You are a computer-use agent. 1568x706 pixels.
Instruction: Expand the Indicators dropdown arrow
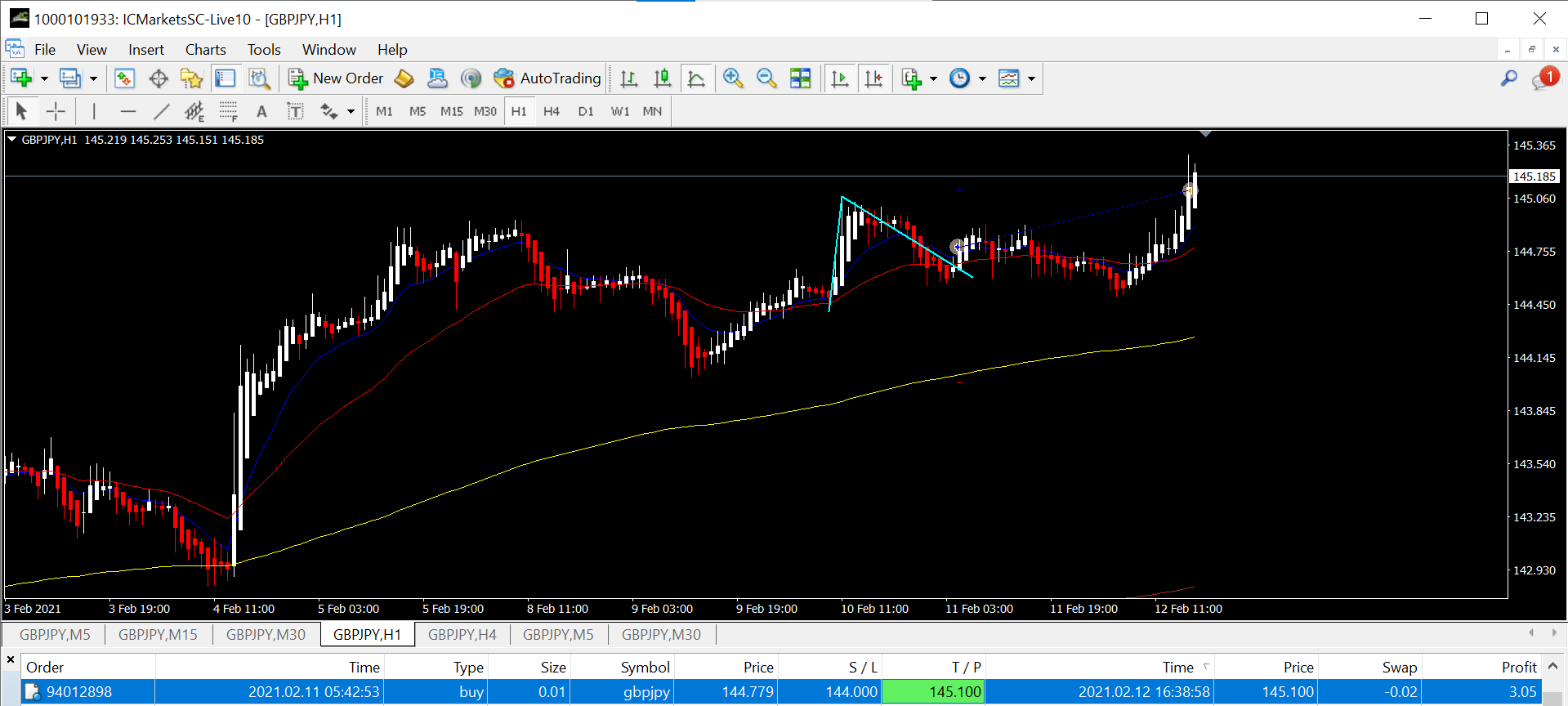(x=933, y=79)
